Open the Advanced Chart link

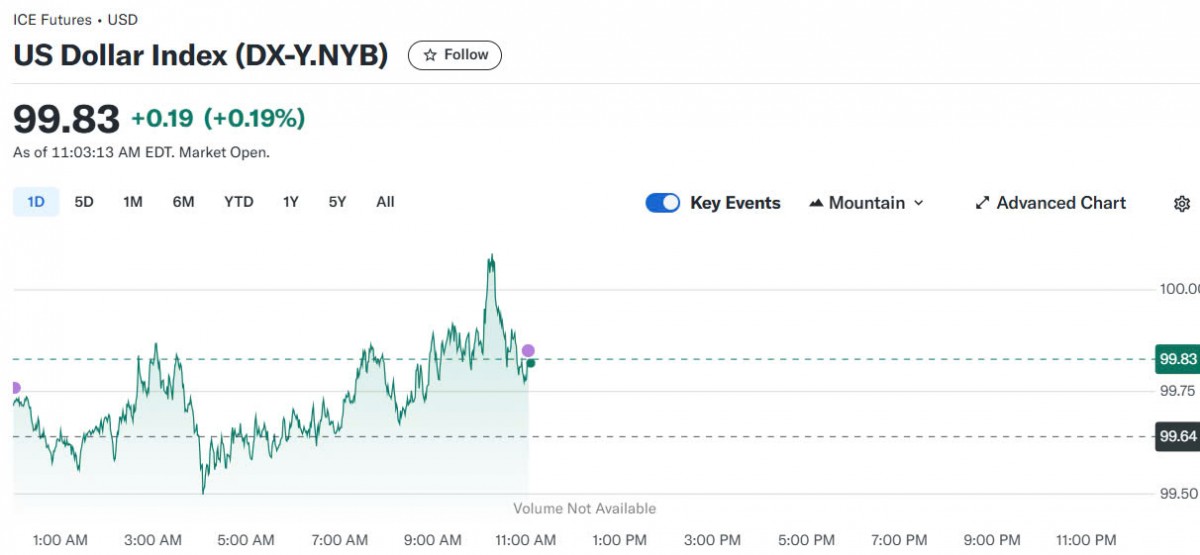coord(1061,203)
